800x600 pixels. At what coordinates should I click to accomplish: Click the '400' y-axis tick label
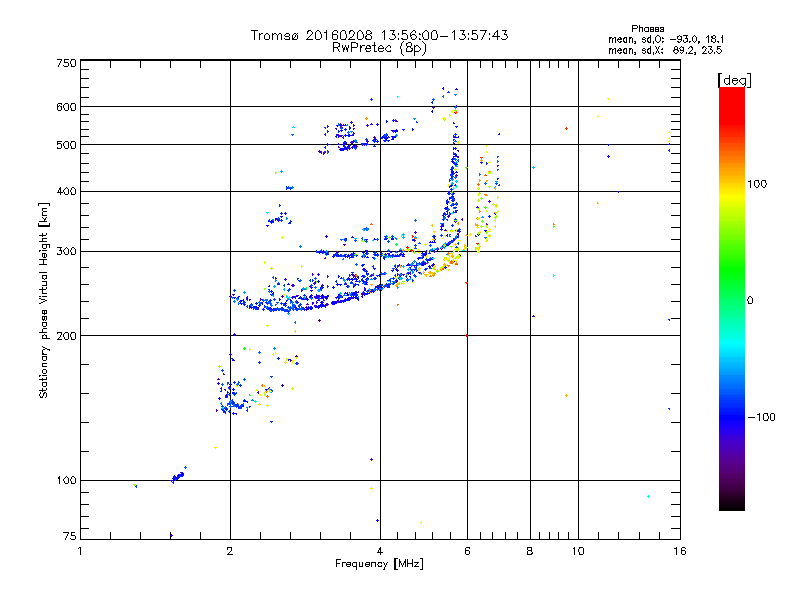click(66, 192)
